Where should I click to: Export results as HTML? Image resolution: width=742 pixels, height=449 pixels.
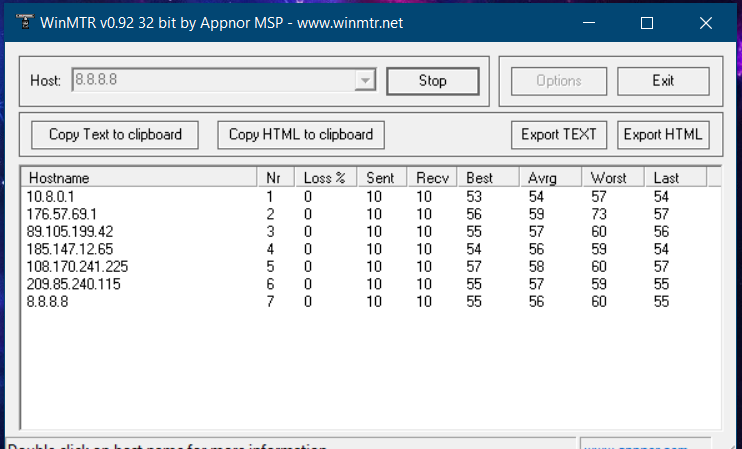pyautogui.click(x=663, y=135)
